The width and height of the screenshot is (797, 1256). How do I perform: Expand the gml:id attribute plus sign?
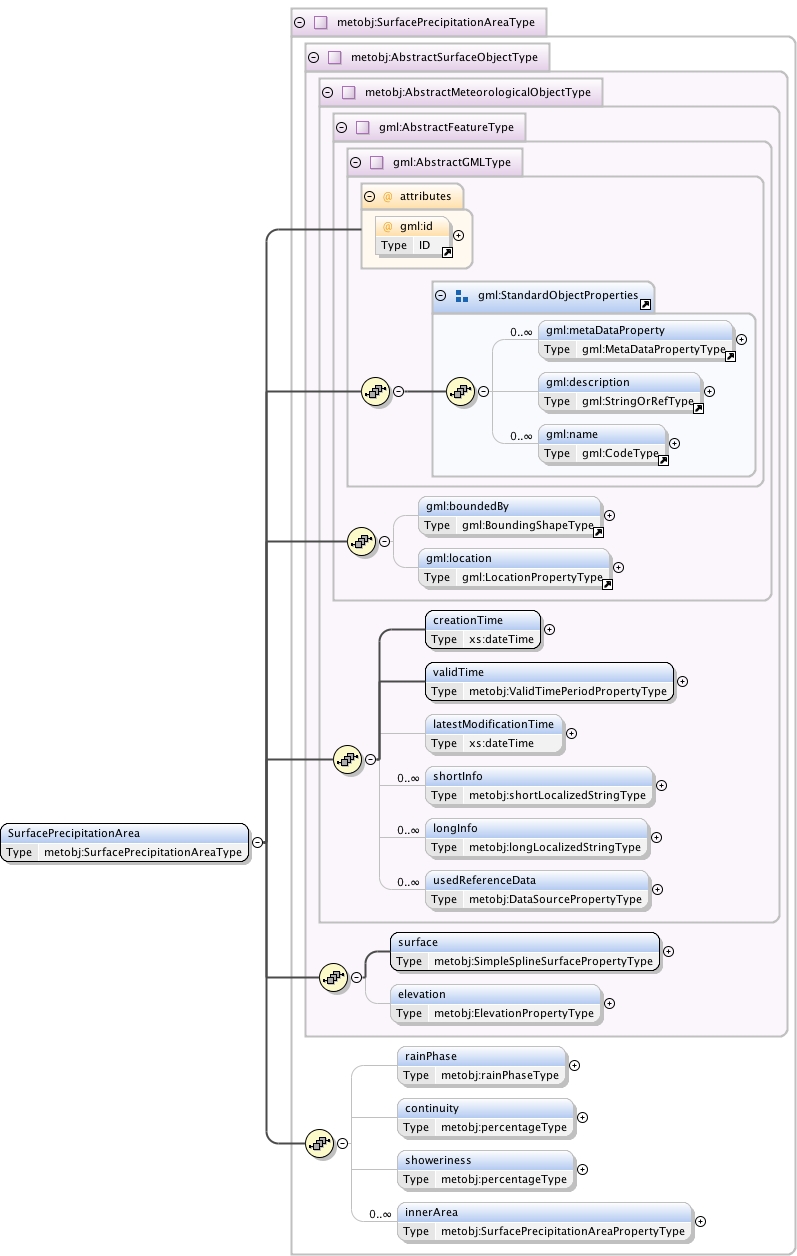pos(458,236)
